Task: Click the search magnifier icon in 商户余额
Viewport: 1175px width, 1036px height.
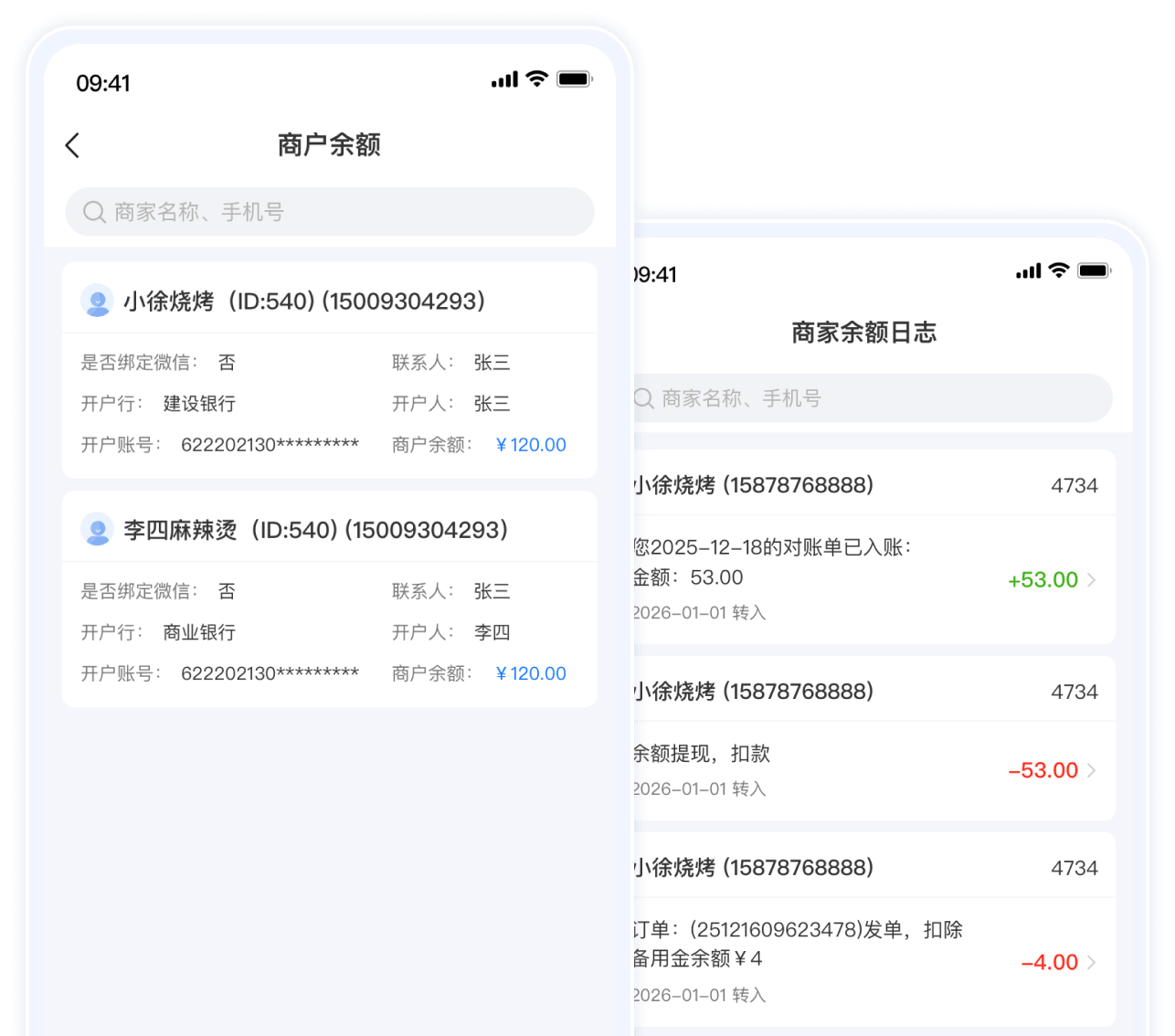Action: [x=94, y=212]
